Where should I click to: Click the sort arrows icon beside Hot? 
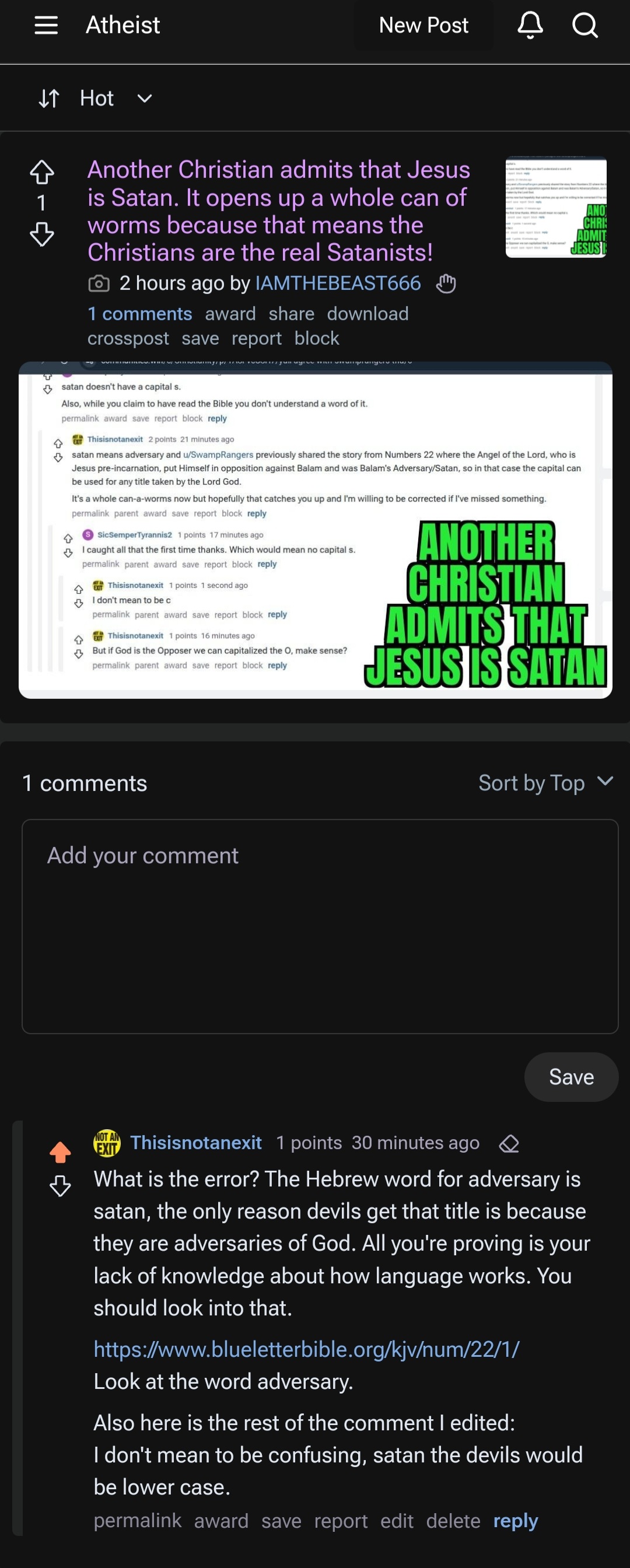[48, 98]
